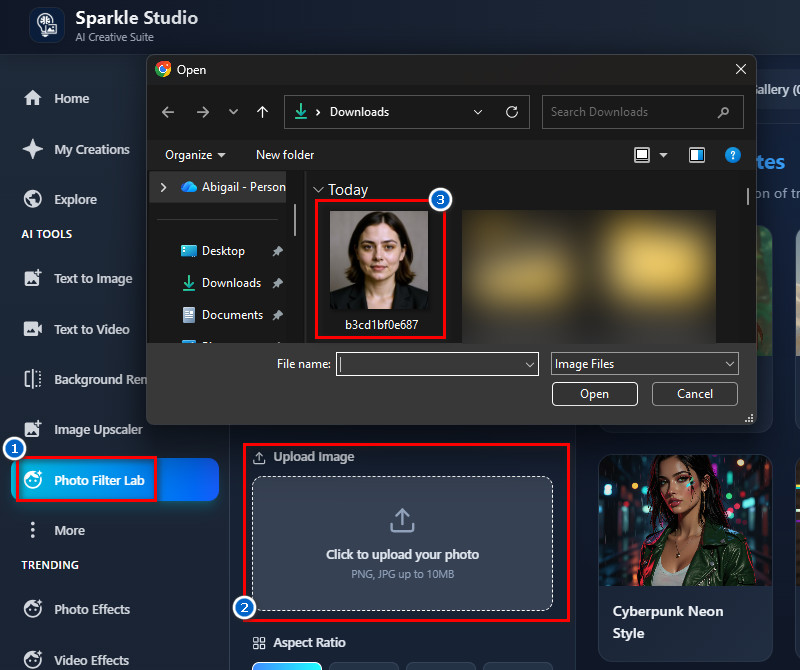Viewport: 800px width, 670px height.
Task: Click the search magnifier icon
Action: (x=723, y=112)
